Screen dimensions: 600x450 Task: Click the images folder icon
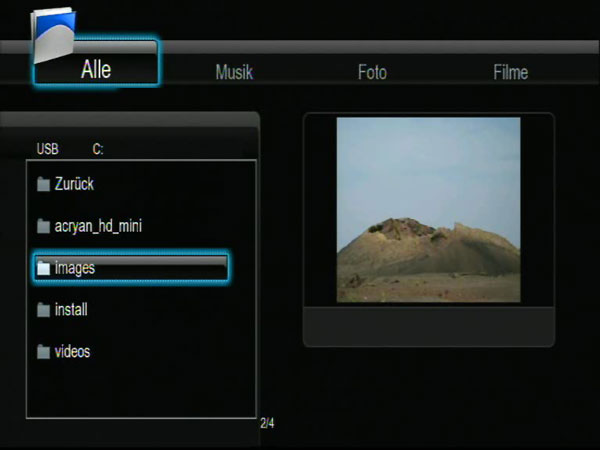pyautogui.click(x=44, y=268)
